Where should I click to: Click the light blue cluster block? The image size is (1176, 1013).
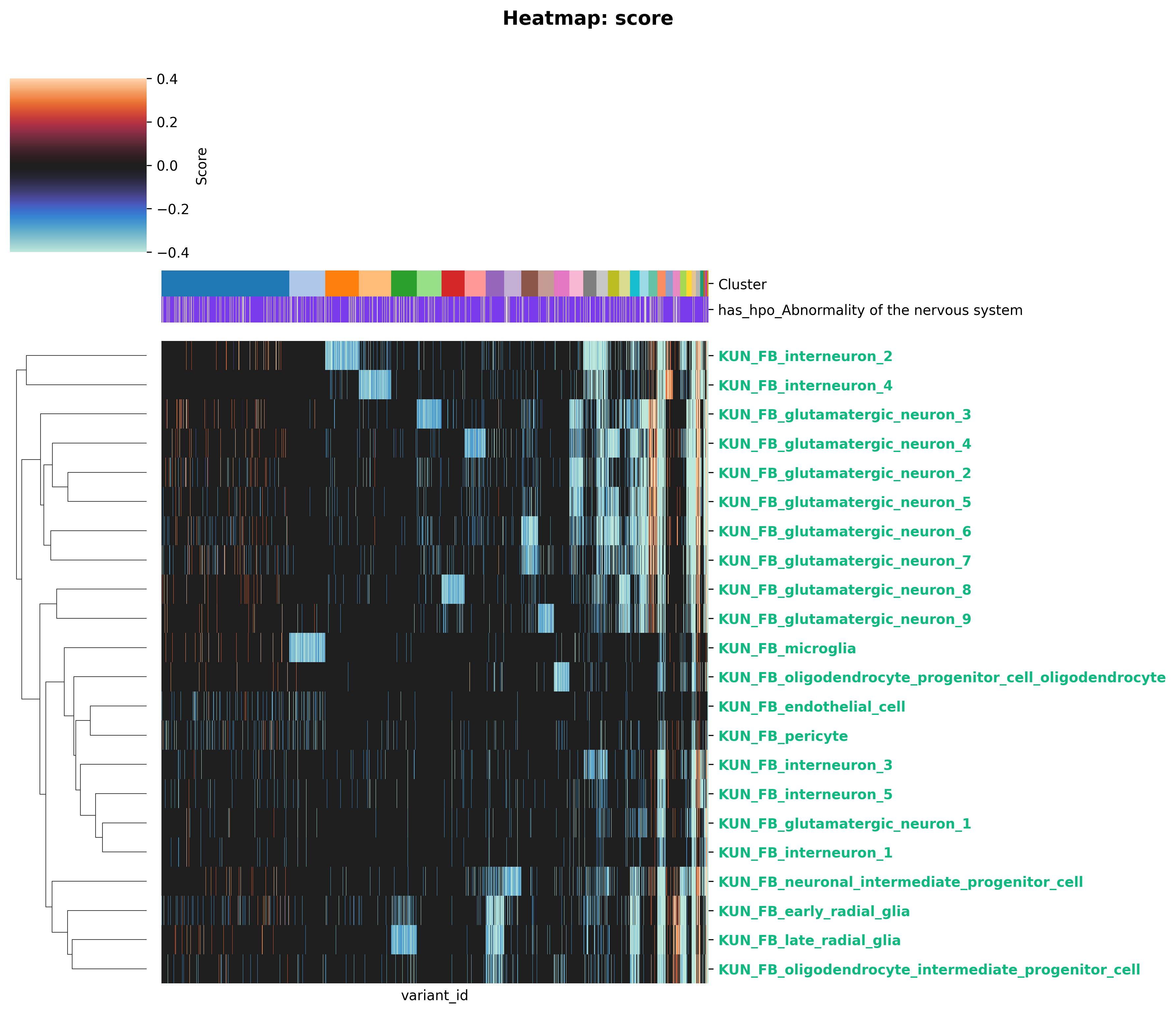[x=307, y=283]
